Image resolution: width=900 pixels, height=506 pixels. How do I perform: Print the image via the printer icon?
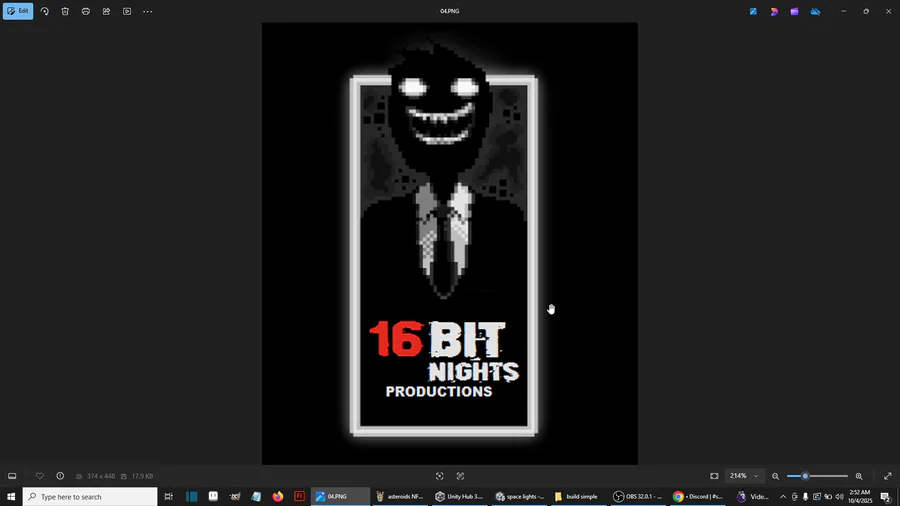[86, 11]
